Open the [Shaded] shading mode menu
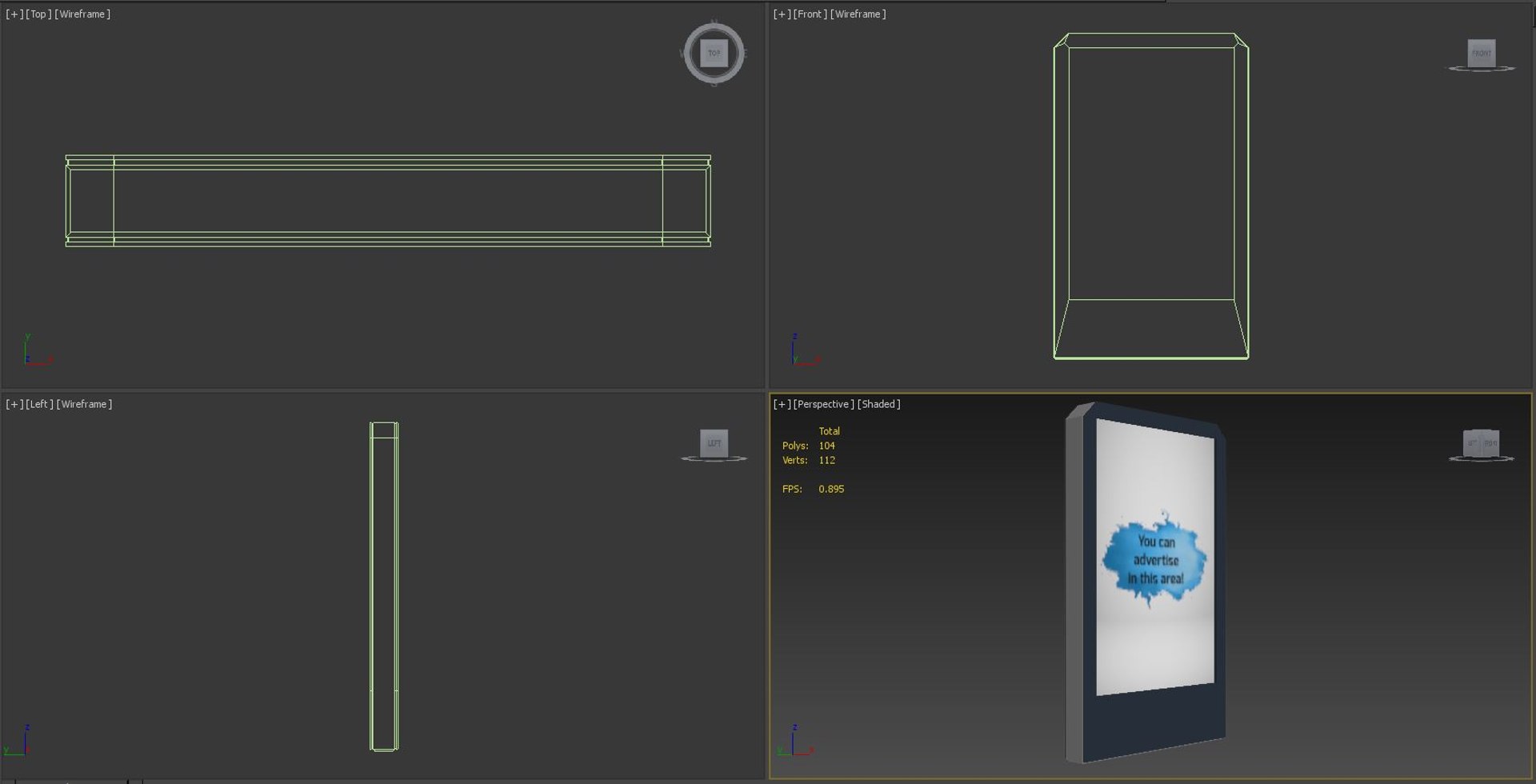1536x784 pixels. point(879,404)
